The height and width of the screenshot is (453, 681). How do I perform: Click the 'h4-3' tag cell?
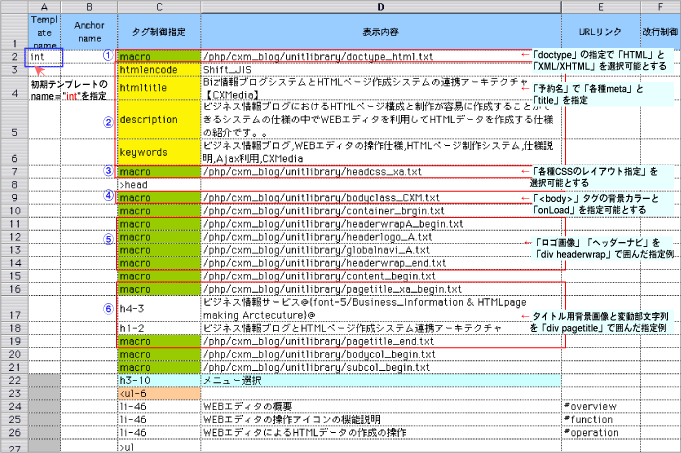pos(159,308)
